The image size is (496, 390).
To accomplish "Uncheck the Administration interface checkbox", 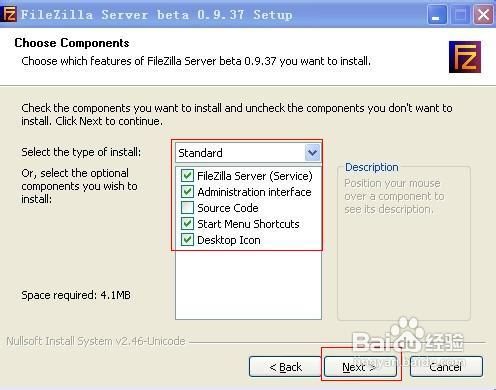I will (x=187, y=191).
